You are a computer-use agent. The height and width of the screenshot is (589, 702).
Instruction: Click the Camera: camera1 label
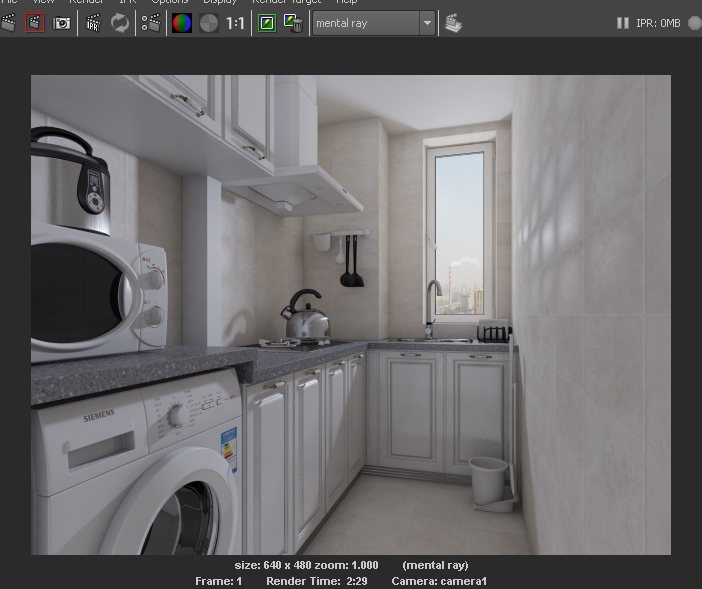[x=439, y=581]
